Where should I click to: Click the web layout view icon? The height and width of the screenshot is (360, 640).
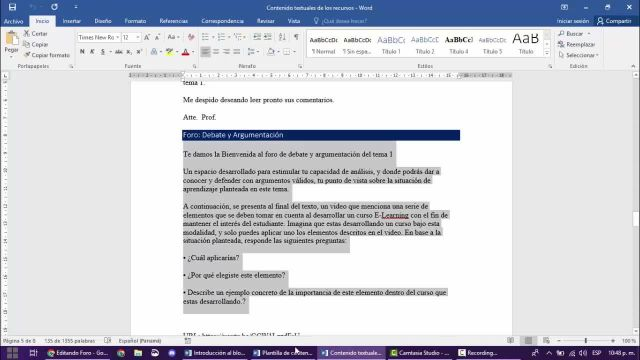click(x=546, y=340)
